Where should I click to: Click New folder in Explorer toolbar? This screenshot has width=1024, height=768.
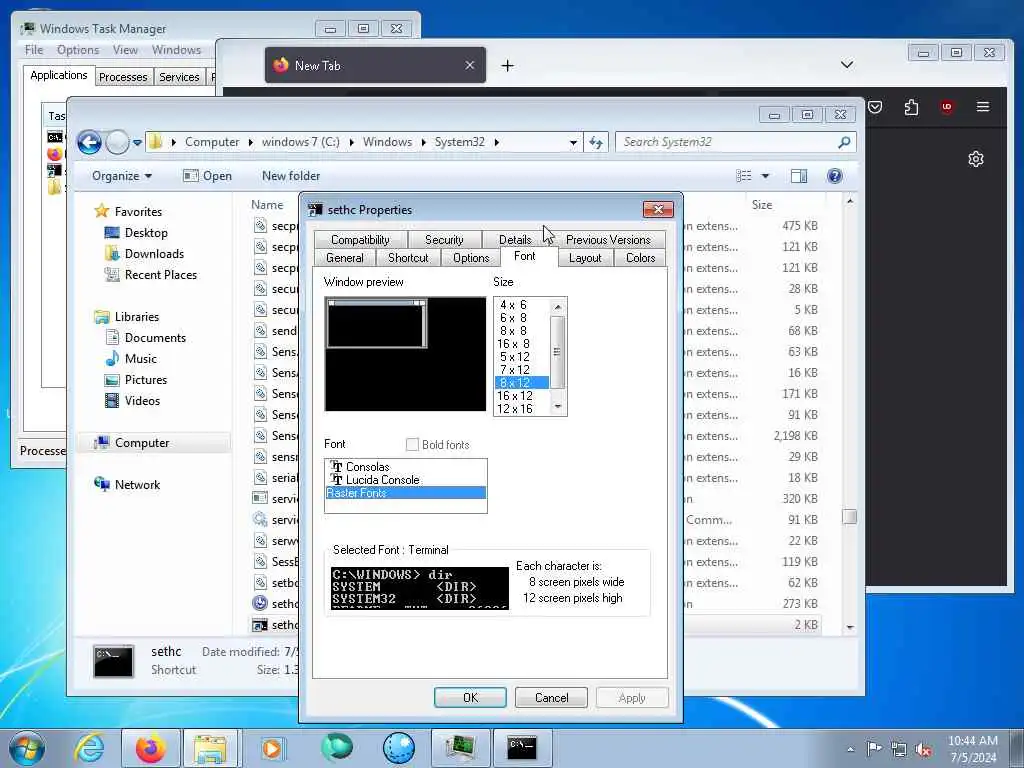(291, 176)
